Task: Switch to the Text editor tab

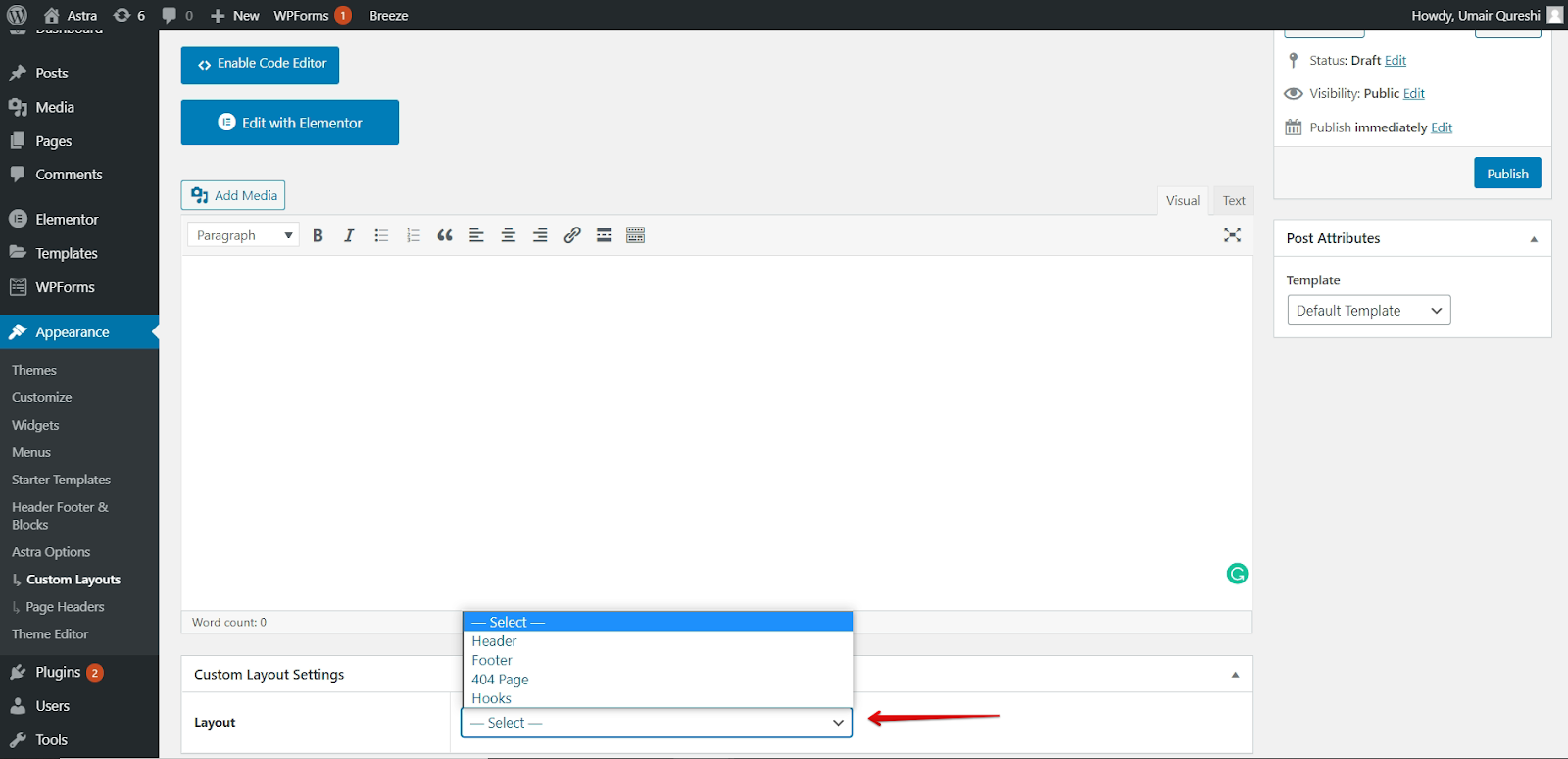Action: [1234, 200]
